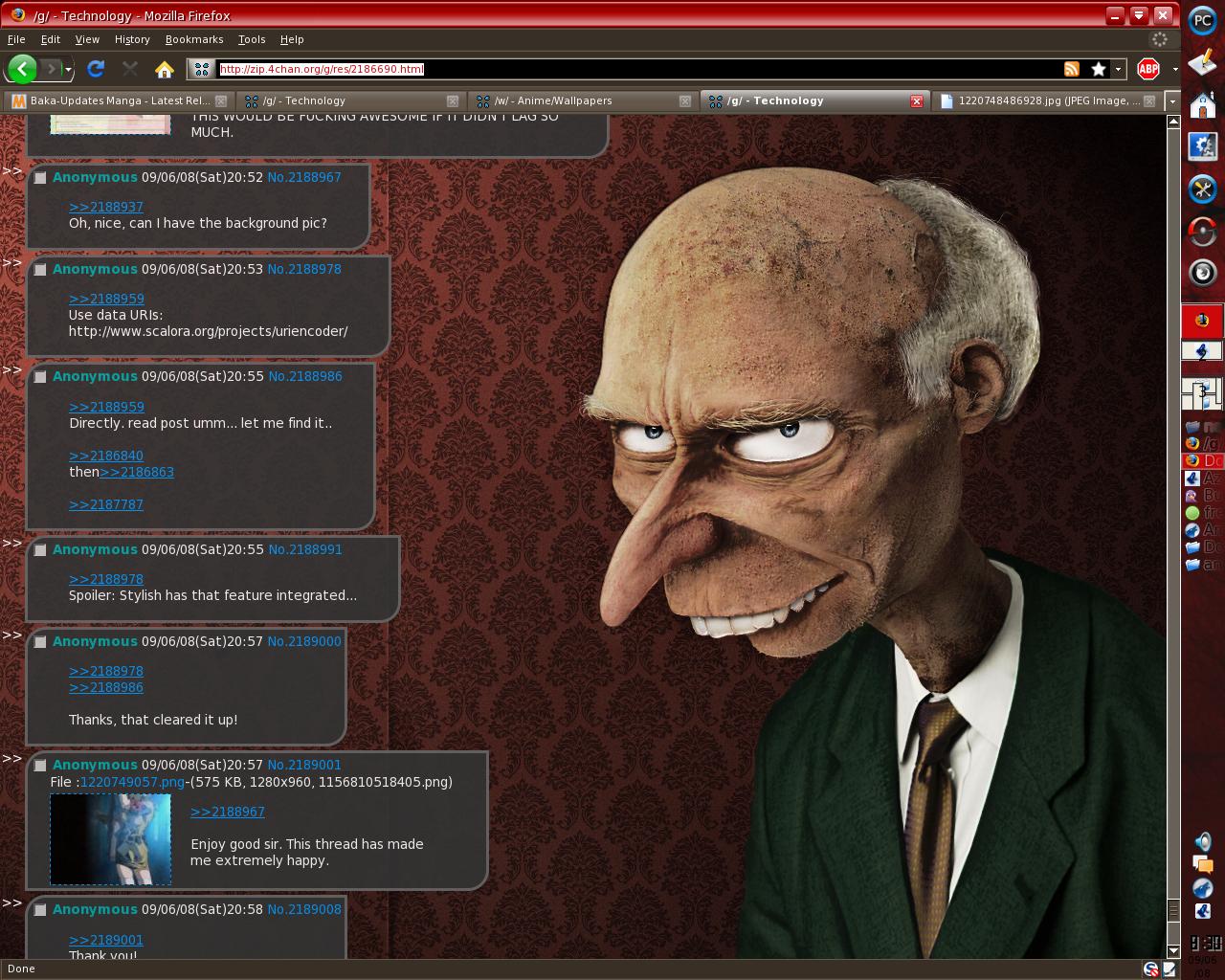Viewport: 1225px width, 980px height.
Task: Click the notepad icon in the status bar
Action: tap(1169, 969)
